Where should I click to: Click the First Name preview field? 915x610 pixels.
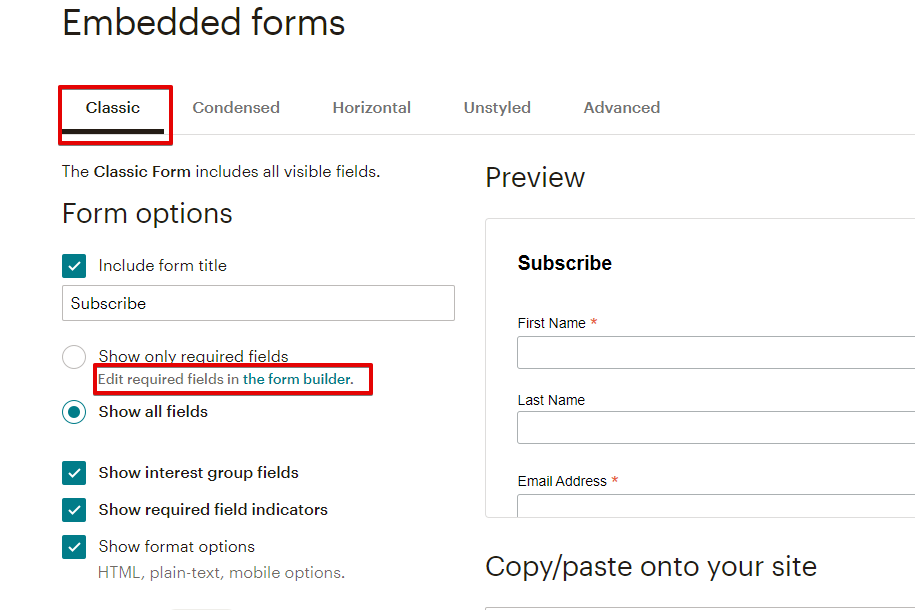(715, 352)
